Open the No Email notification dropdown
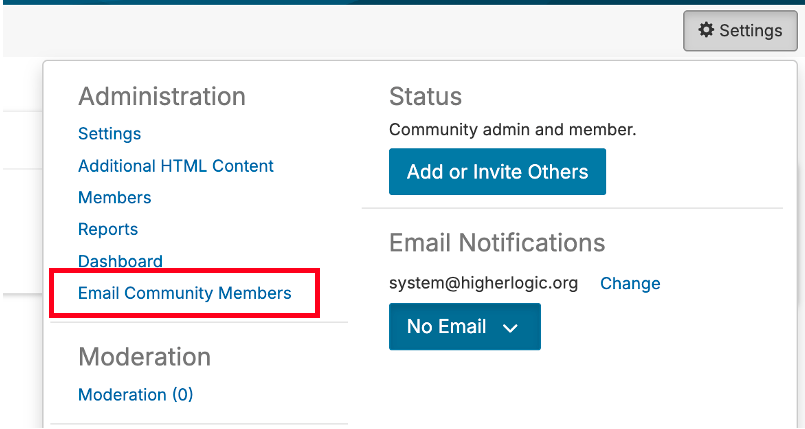The width and height of the screenshot is (805, 429). [x=464, y=327]
